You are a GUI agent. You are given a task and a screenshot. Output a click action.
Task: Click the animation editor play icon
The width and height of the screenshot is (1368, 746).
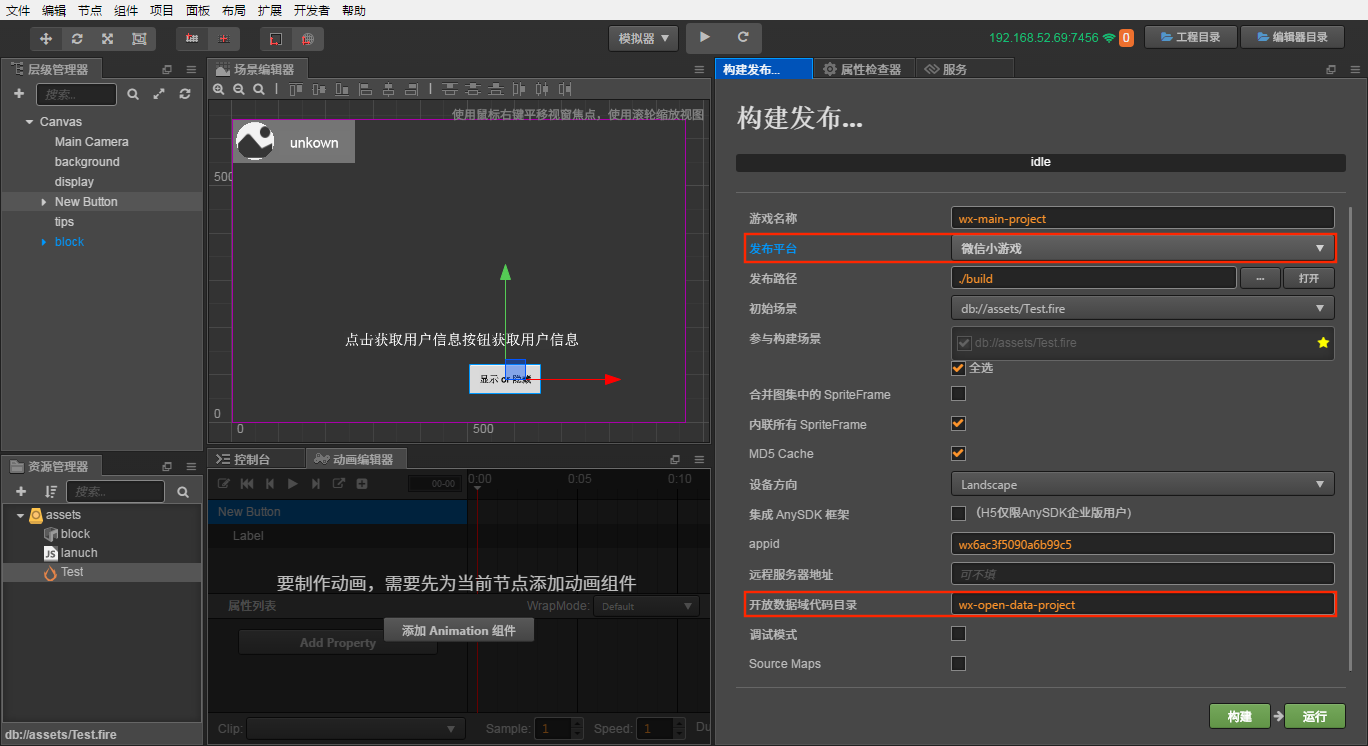pos(293,484)
